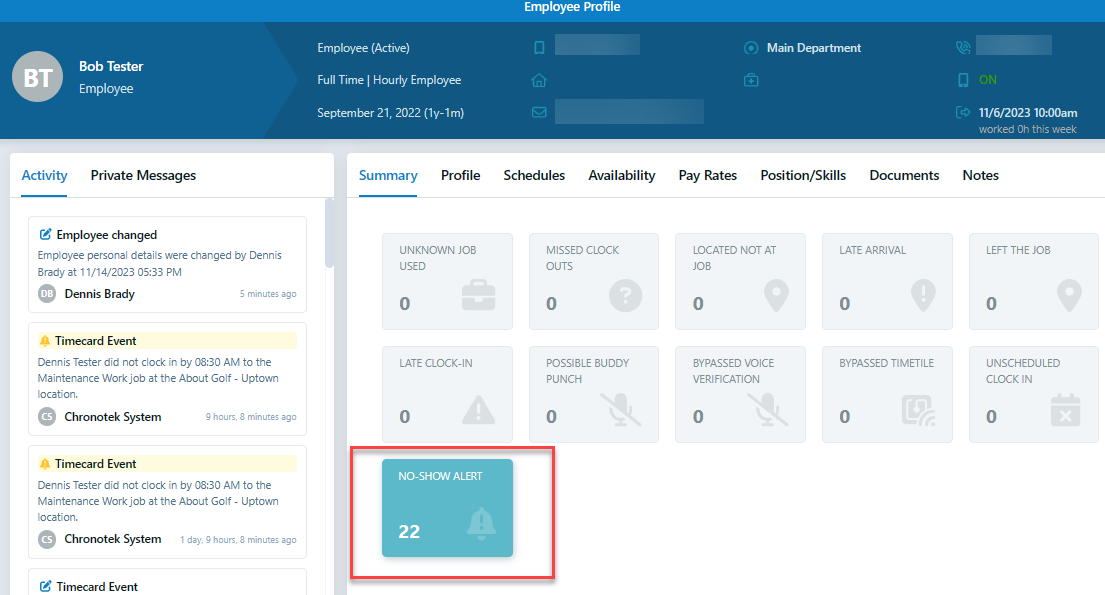1105x595 pixels.
Task: Click the calendar icon on Unscheduled Clock In
Action: [1066, 410]
